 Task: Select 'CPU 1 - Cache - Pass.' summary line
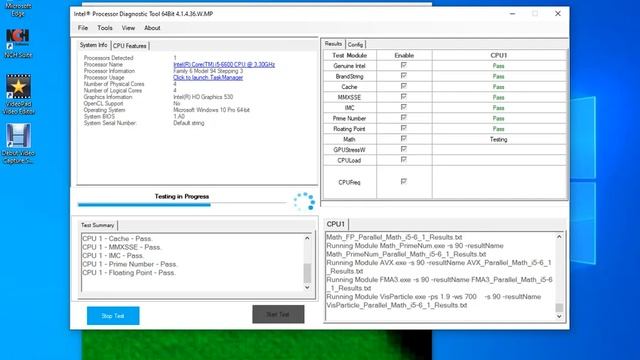click(x=117, y=238)
